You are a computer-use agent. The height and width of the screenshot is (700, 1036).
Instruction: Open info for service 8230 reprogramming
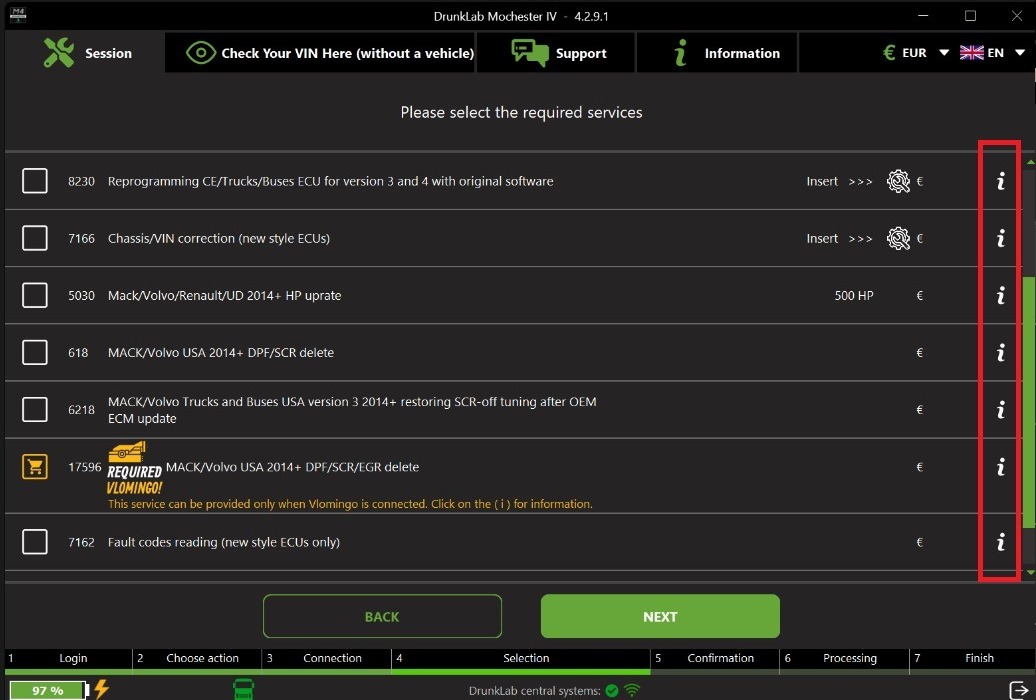click(999, 181)
